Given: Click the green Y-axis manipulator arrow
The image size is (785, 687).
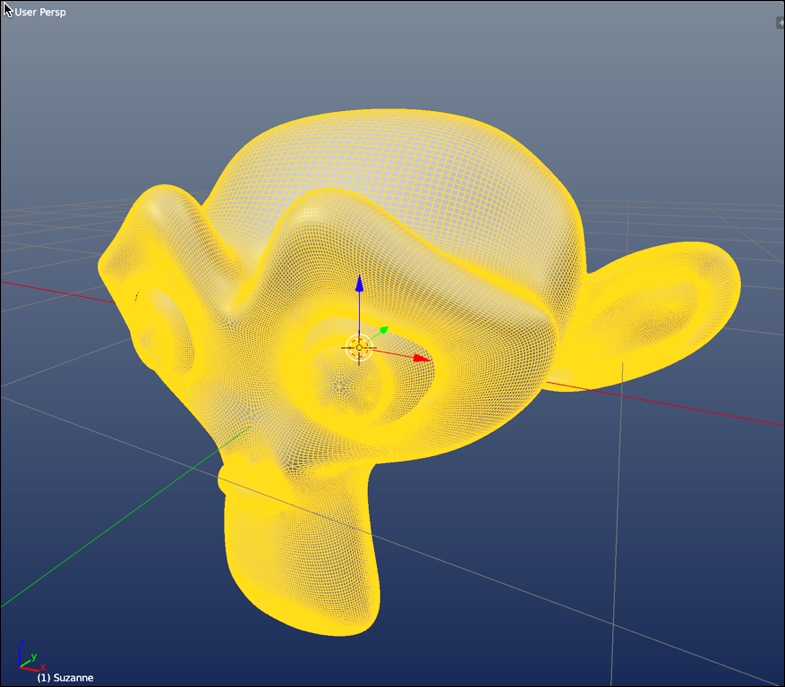Looking at the screenshot, I should 383,330.
